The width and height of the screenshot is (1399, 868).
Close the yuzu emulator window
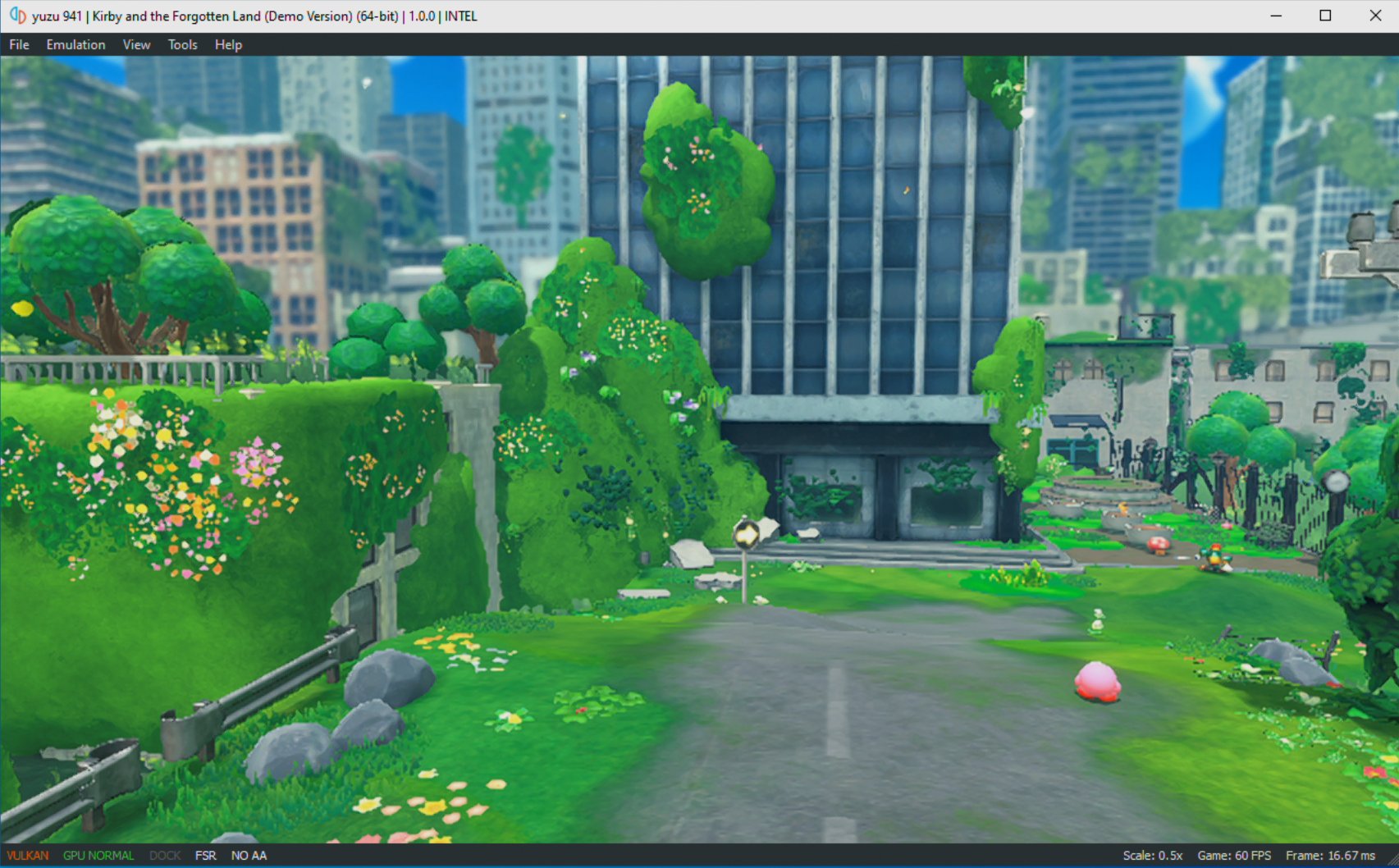(x=1375, y=16)
